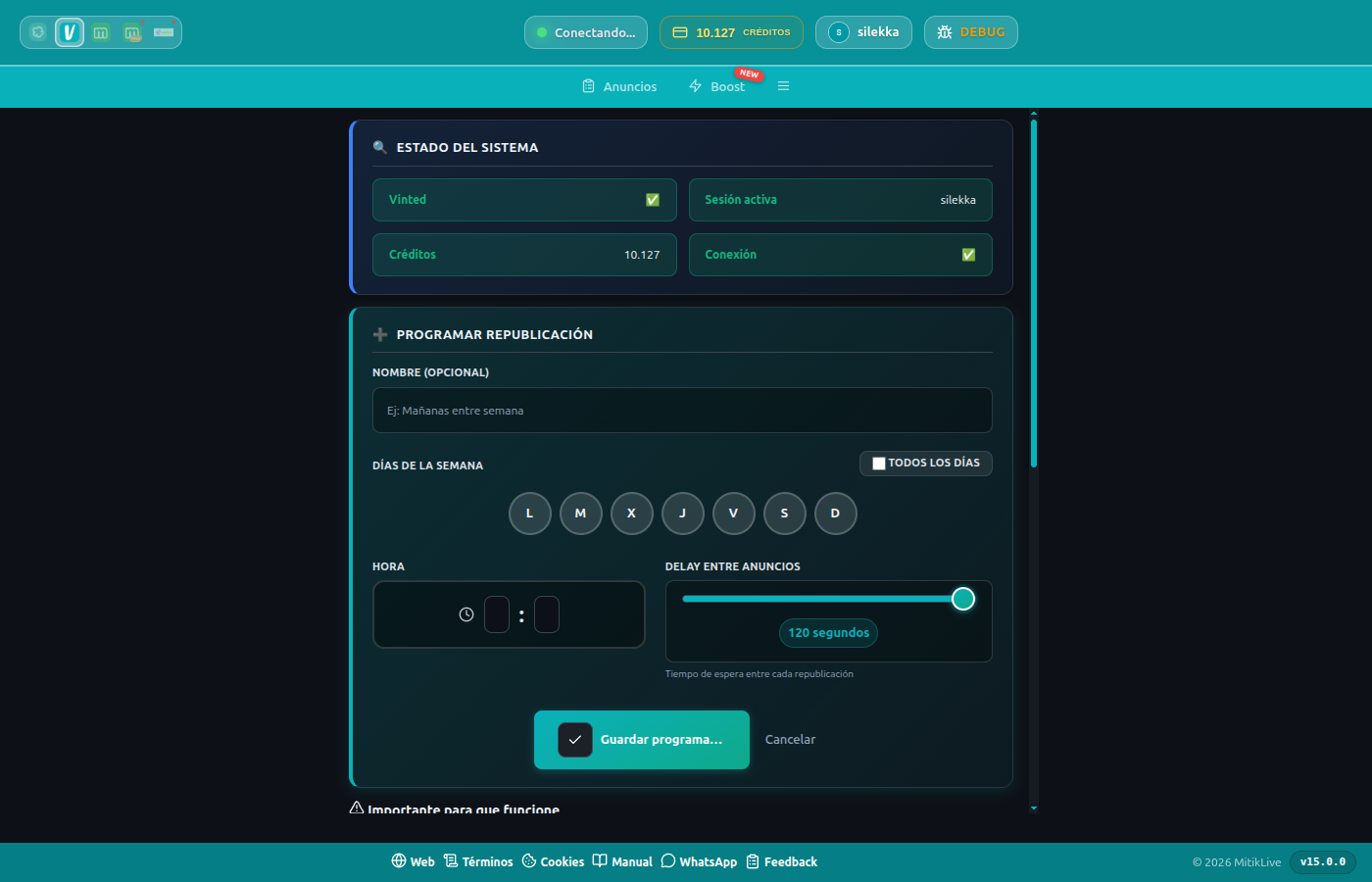Viewport: 1372px width, 882px height.
Task: Focus the minutes box in Hora
Action: 547,614
